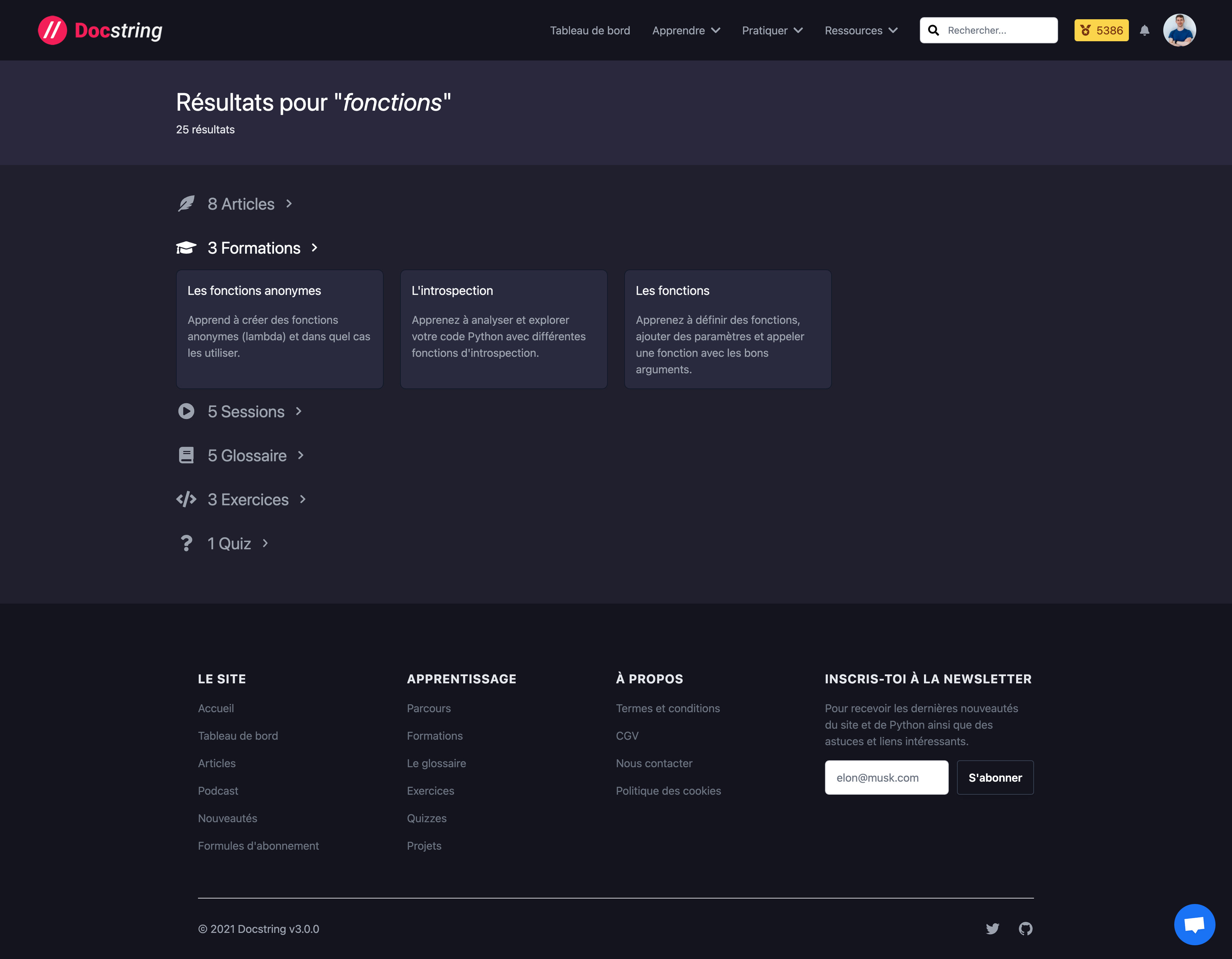Expand the 3 Exercices results

coord(248,499)
